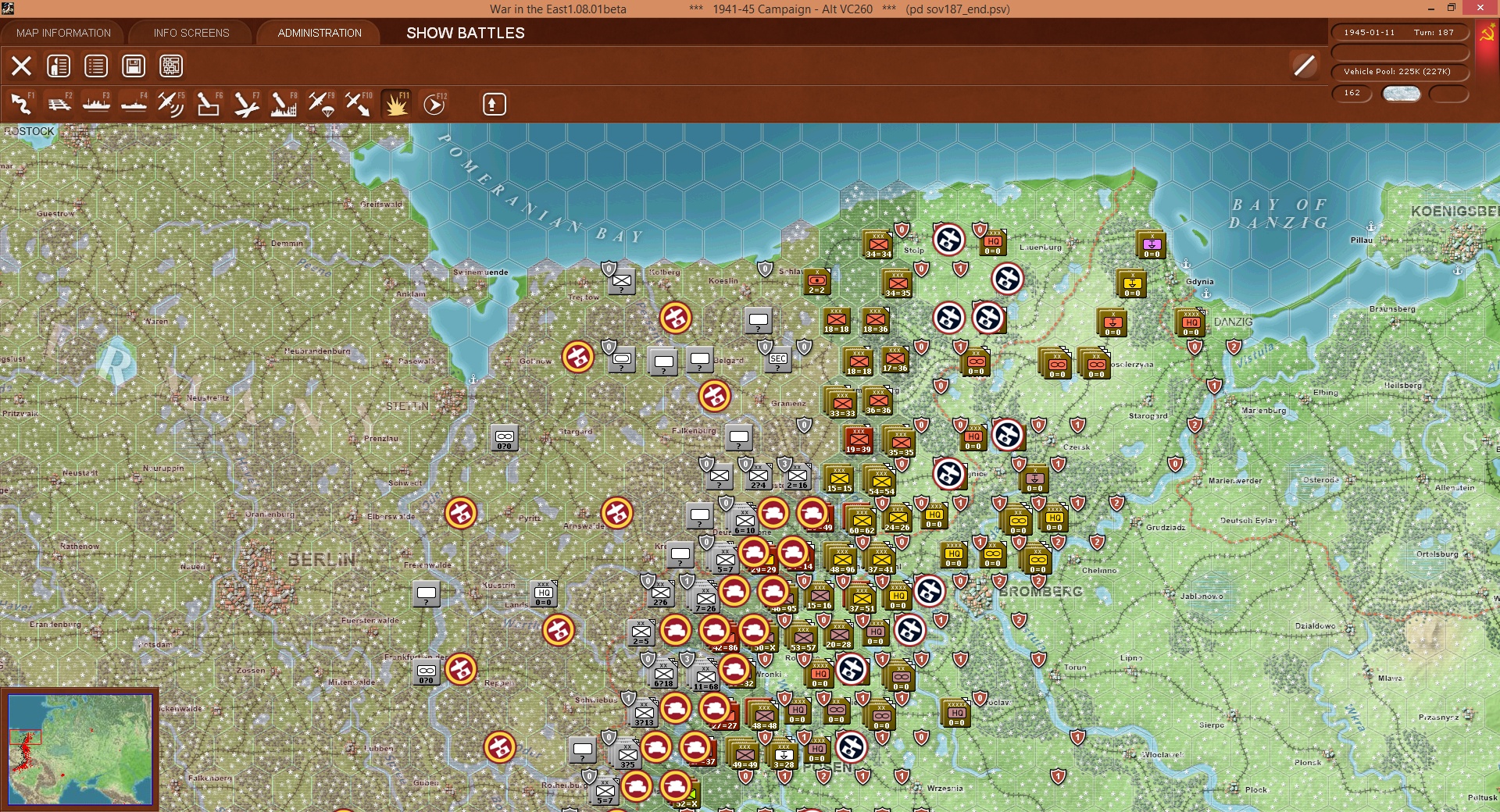This screenshot has height=812, width=1500.
Task: Select the red 19=39 unit counter
Action: pos(858,440)
